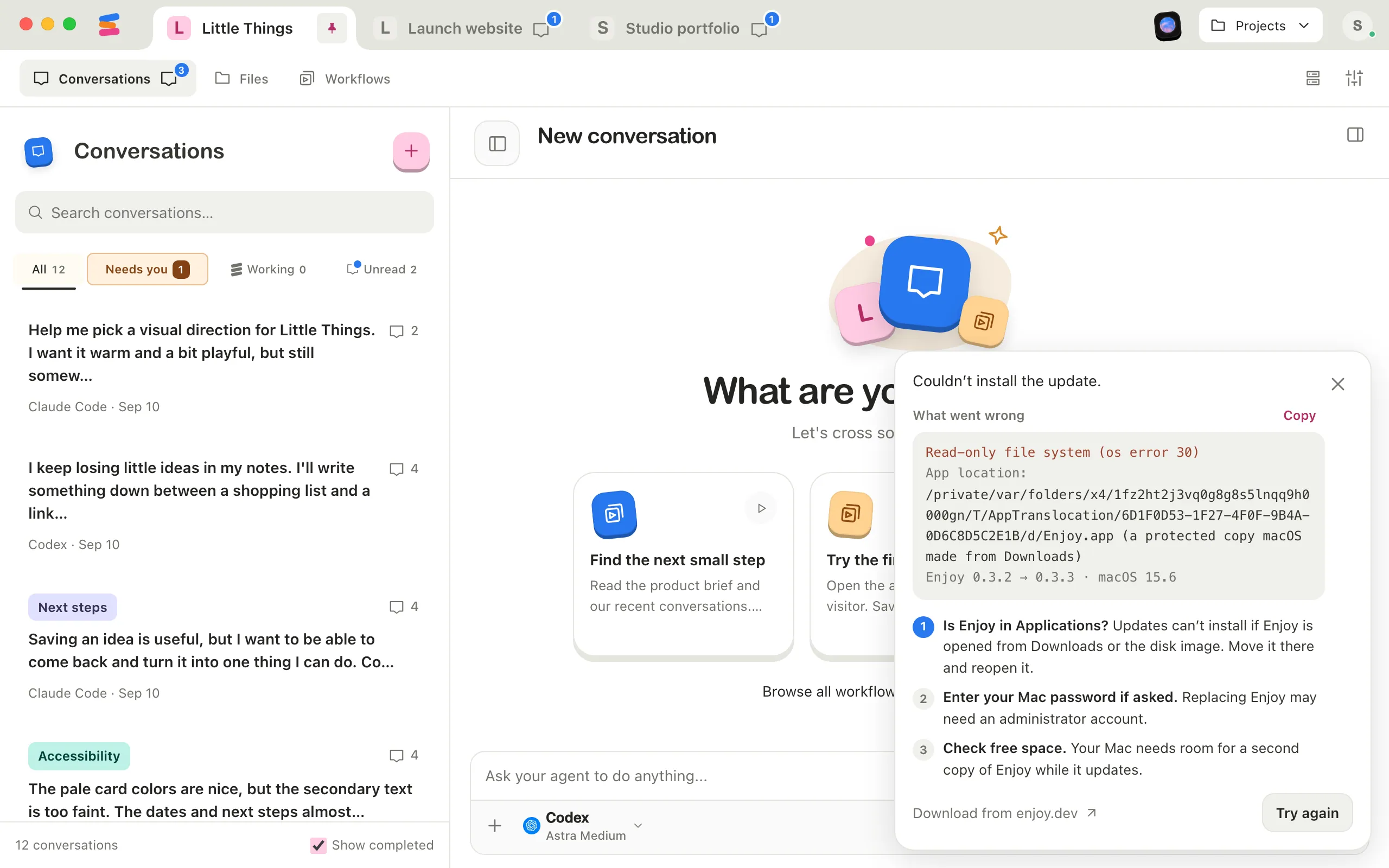Toggle the Show completed checkbox
Image resolution: width=1389 pixels, height=868 pixels.
coord(318,845)
